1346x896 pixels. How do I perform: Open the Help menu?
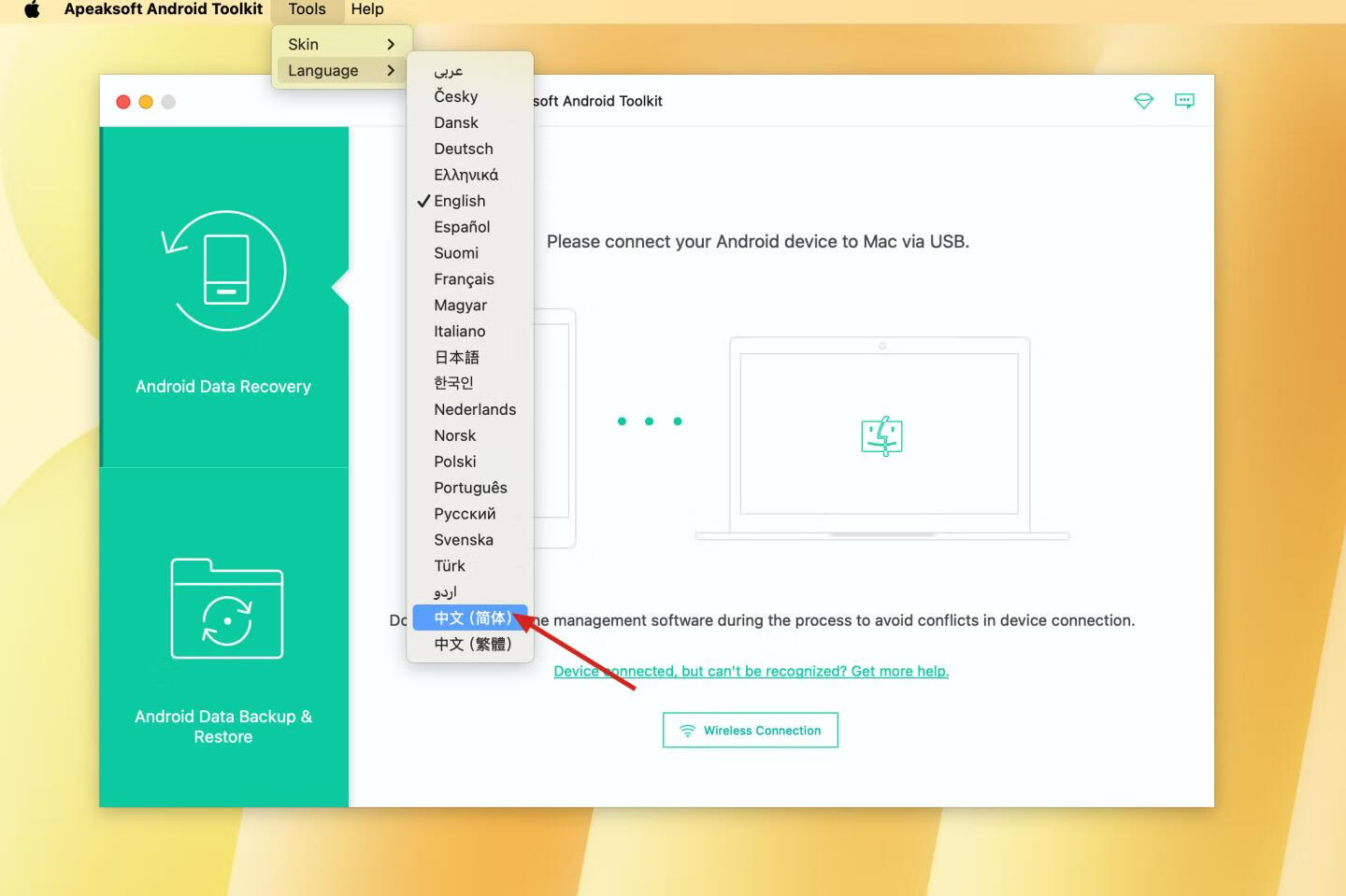[367, 9]
